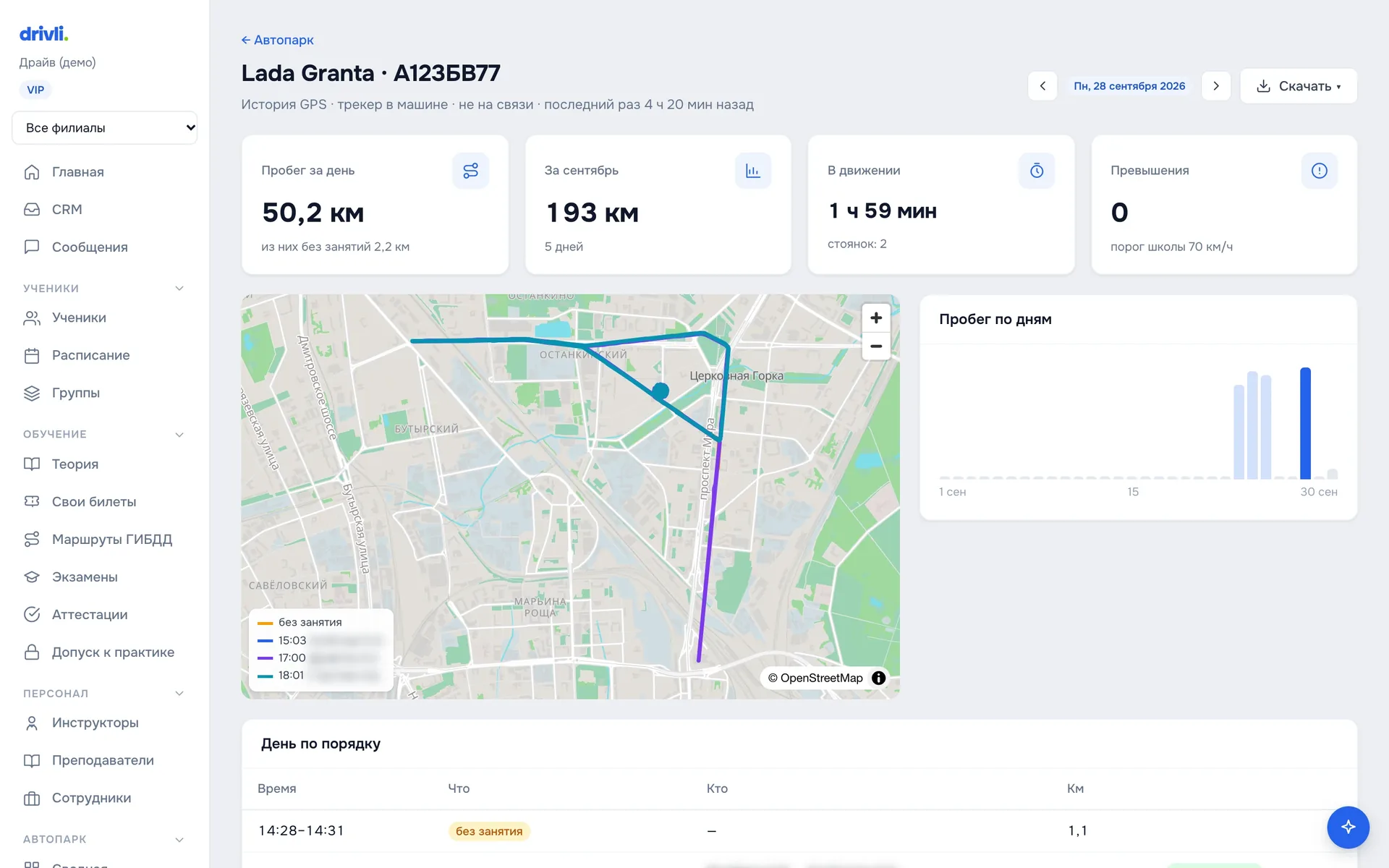Click the 17:00 purple legend entry
This screenshot has height=868, width=1389.
319,658
